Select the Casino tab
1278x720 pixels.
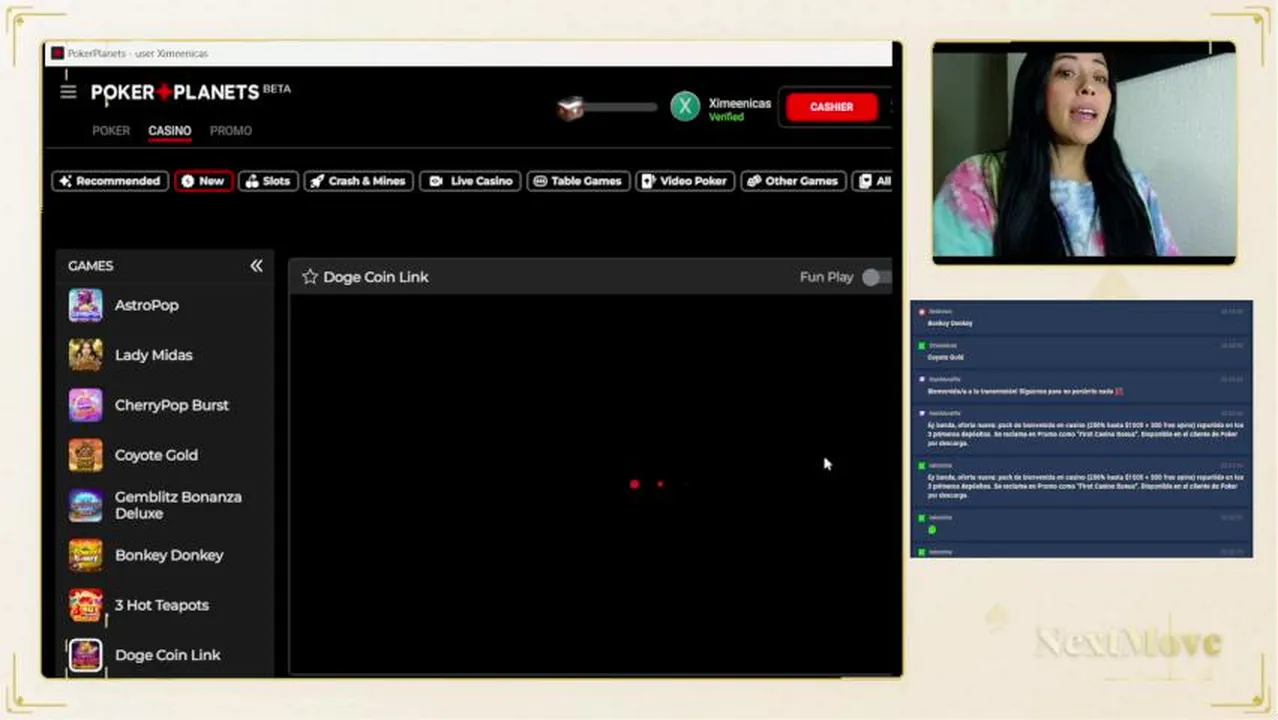click(x=170, y=131)
